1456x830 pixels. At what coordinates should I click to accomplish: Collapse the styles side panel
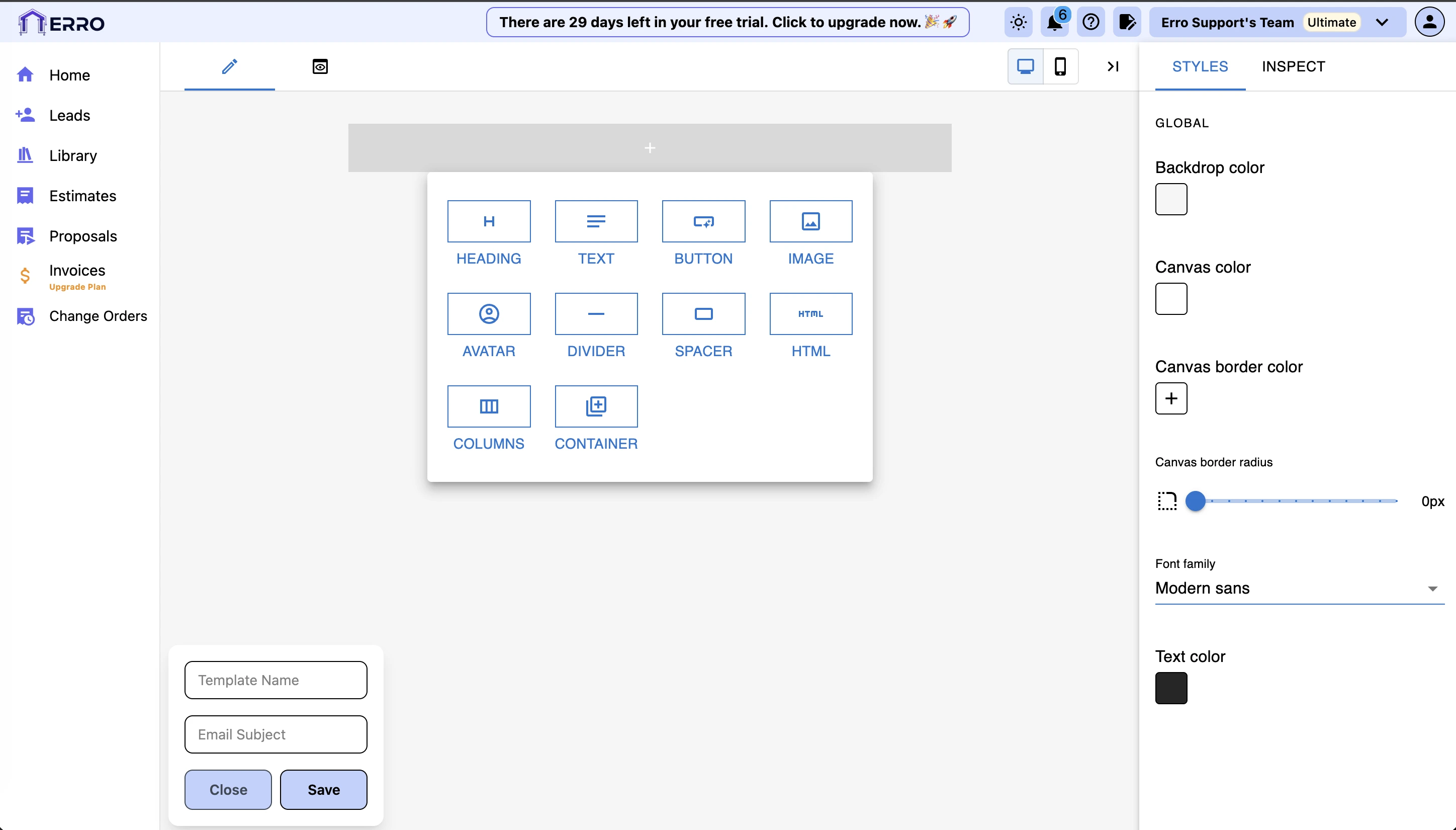pos(1113,67)
